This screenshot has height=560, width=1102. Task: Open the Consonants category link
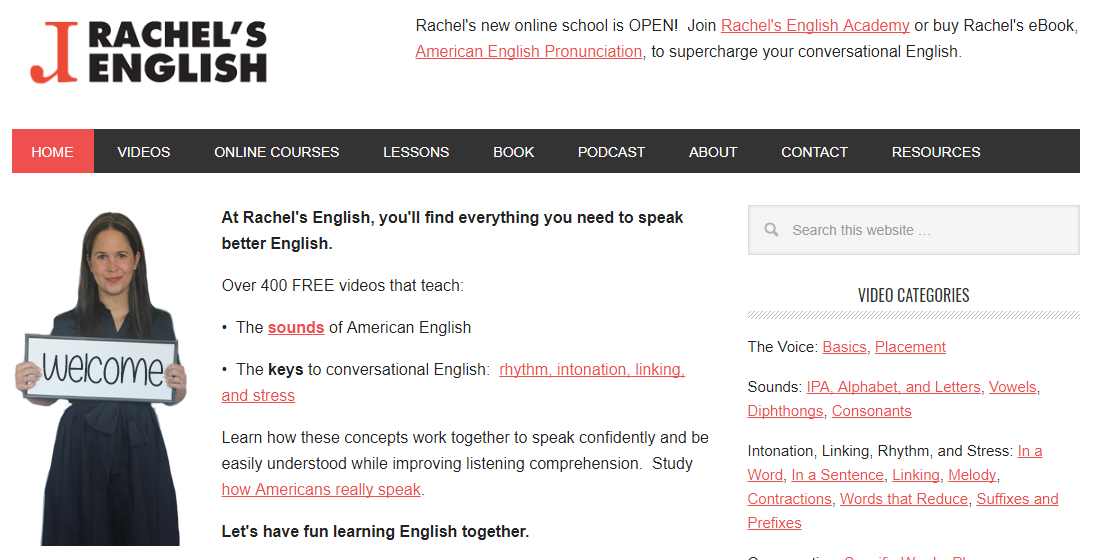[x=871, y=411]
